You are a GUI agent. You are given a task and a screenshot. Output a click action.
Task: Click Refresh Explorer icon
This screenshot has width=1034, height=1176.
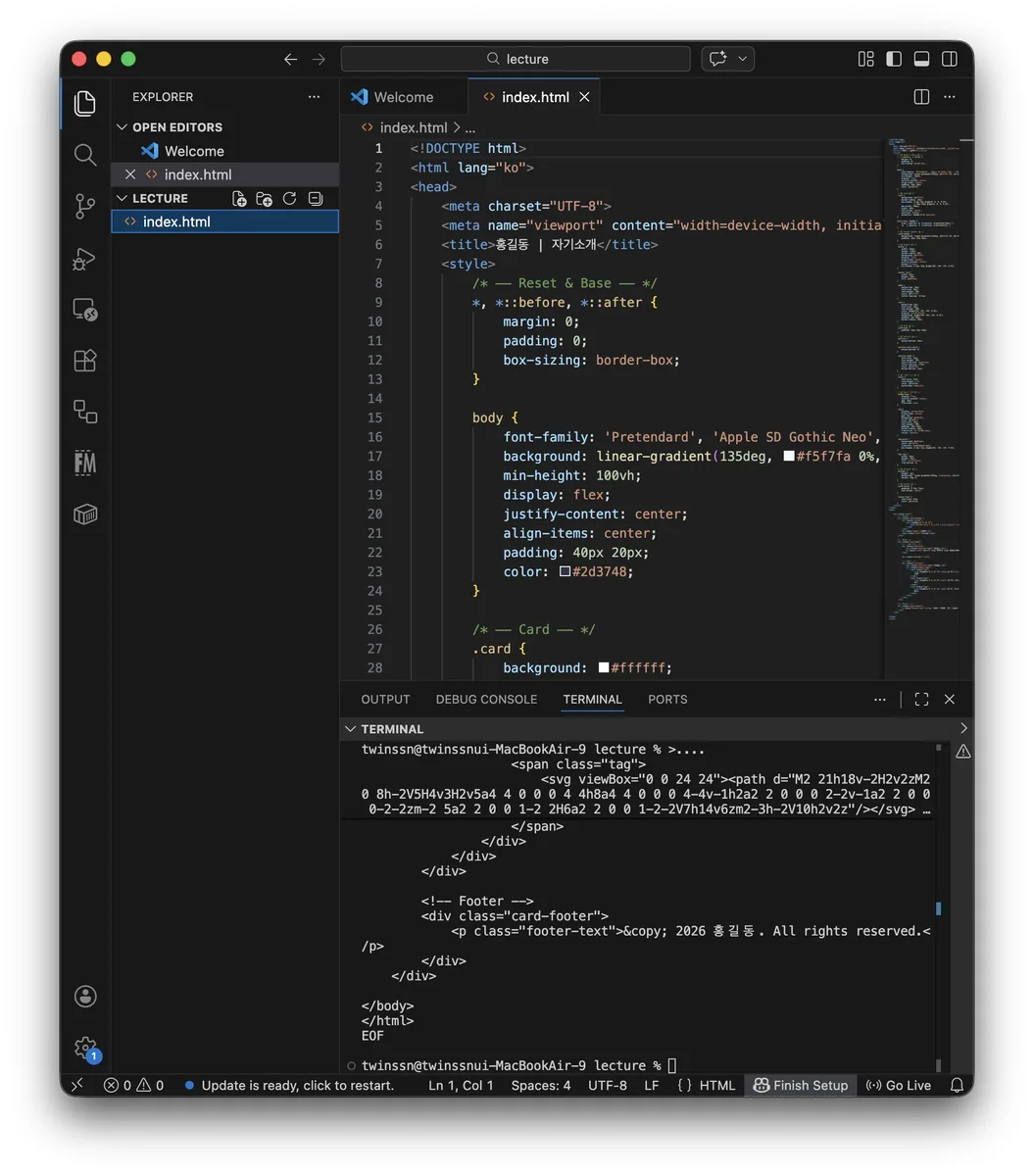(x=290, y=198)
